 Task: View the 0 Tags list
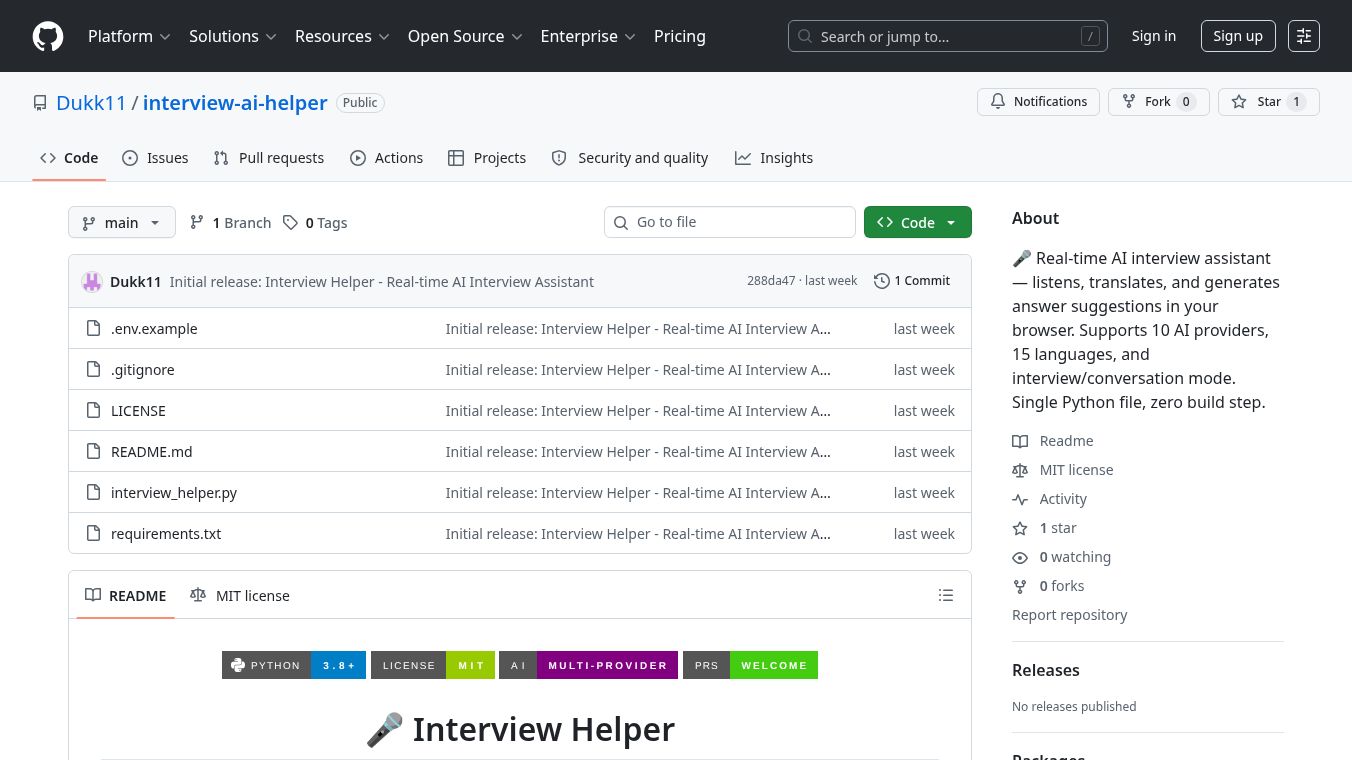pyautogui.click(x=315, y=222)
